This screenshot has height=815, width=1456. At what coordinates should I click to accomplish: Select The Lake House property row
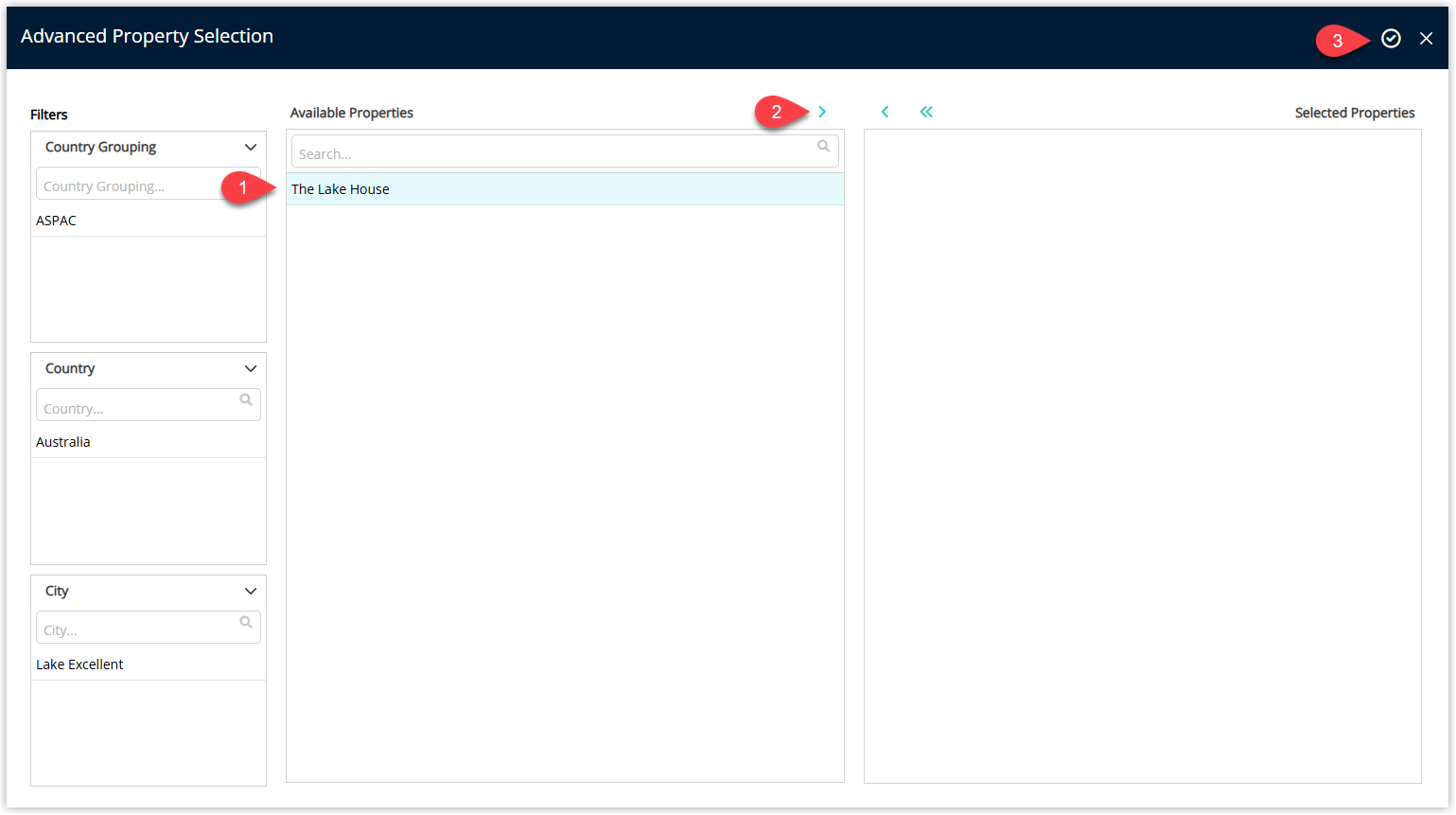pos(565,189)
